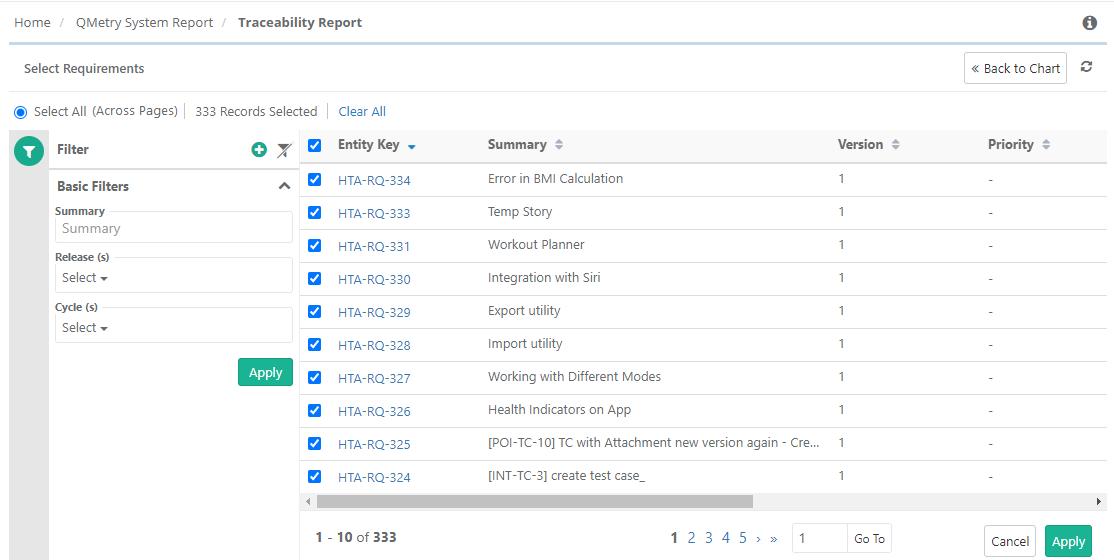Click the info icon at top right
This screenshot has width=1114, height=560.
pyautogui.click(x=1089, y=23)
